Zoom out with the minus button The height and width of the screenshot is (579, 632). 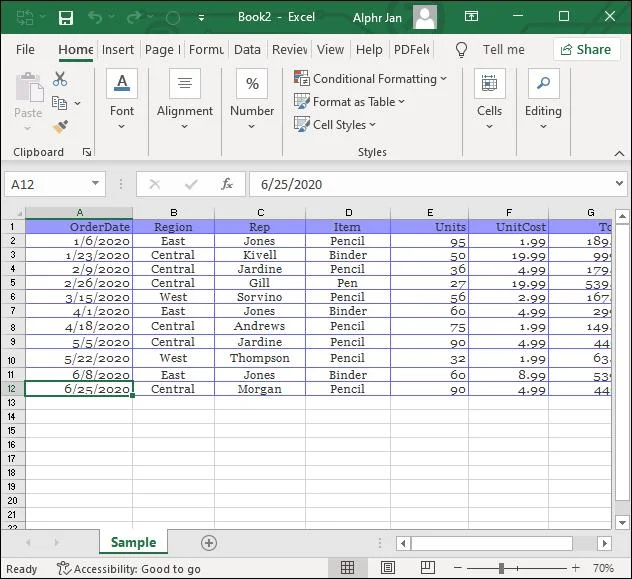tap(457, 568)
